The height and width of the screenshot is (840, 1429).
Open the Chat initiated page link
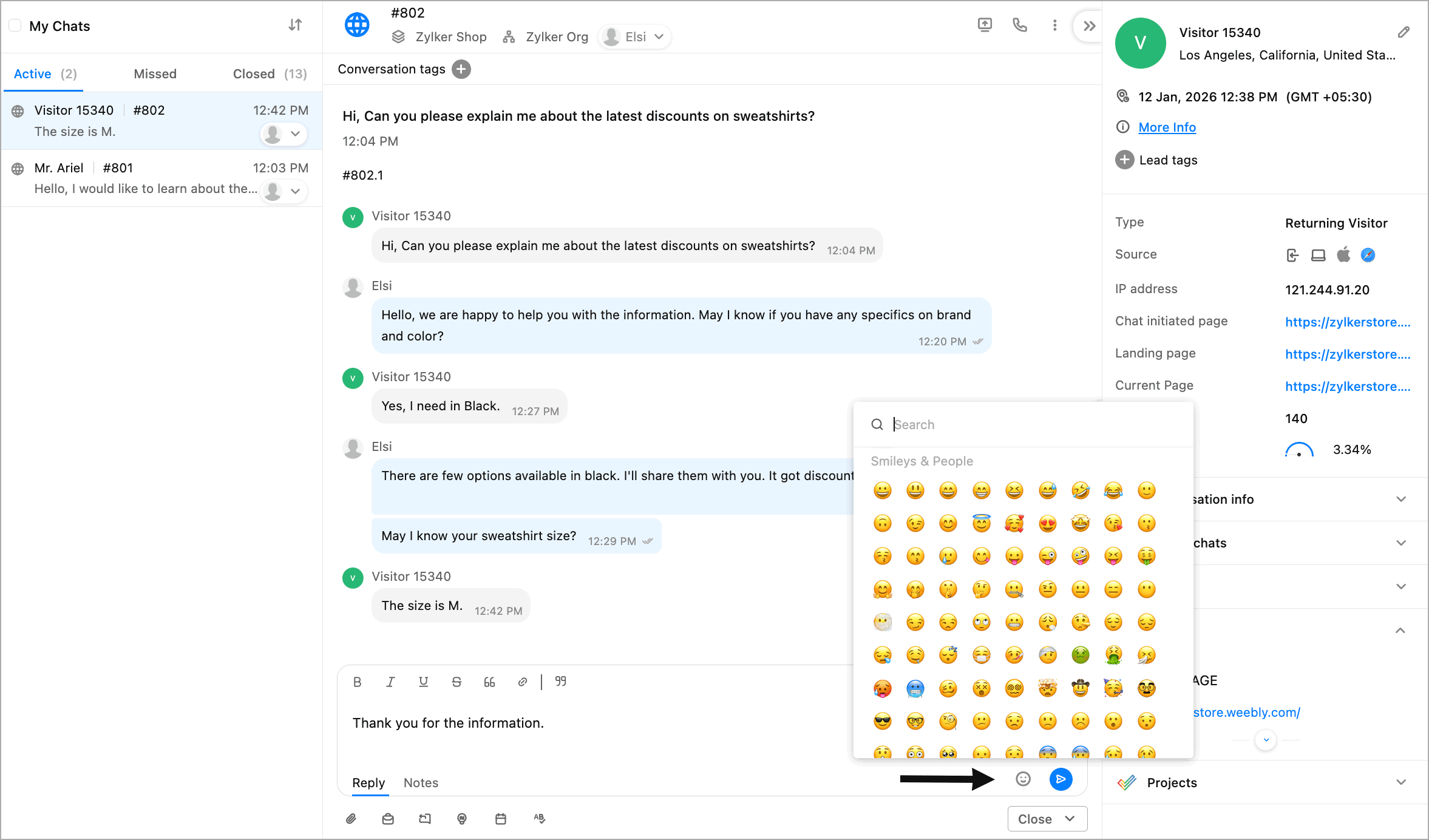[x=1348, y=322]
